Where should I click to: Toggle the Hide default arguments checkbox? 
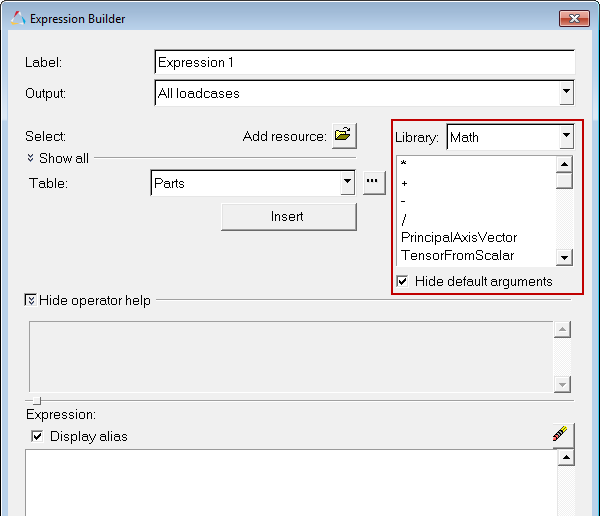(x=402, y=281)
